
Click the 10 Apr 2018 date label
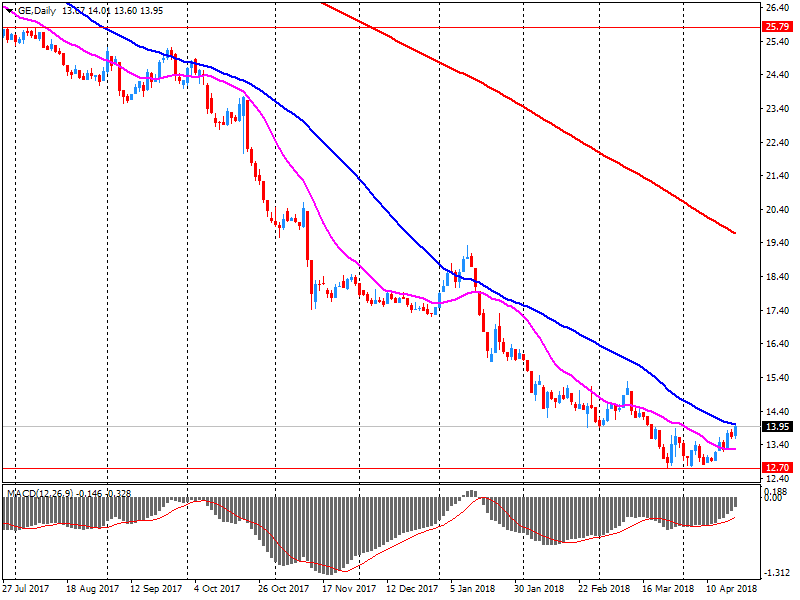[x=732, y=588]
